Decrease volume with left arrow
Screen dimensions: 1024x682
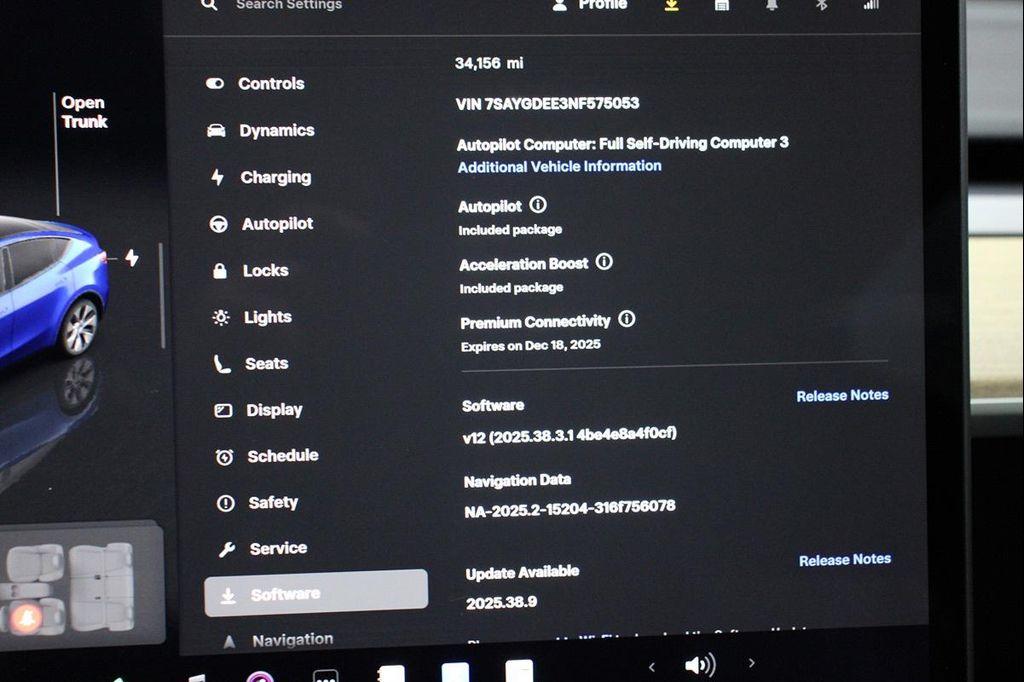pos(652,666)
